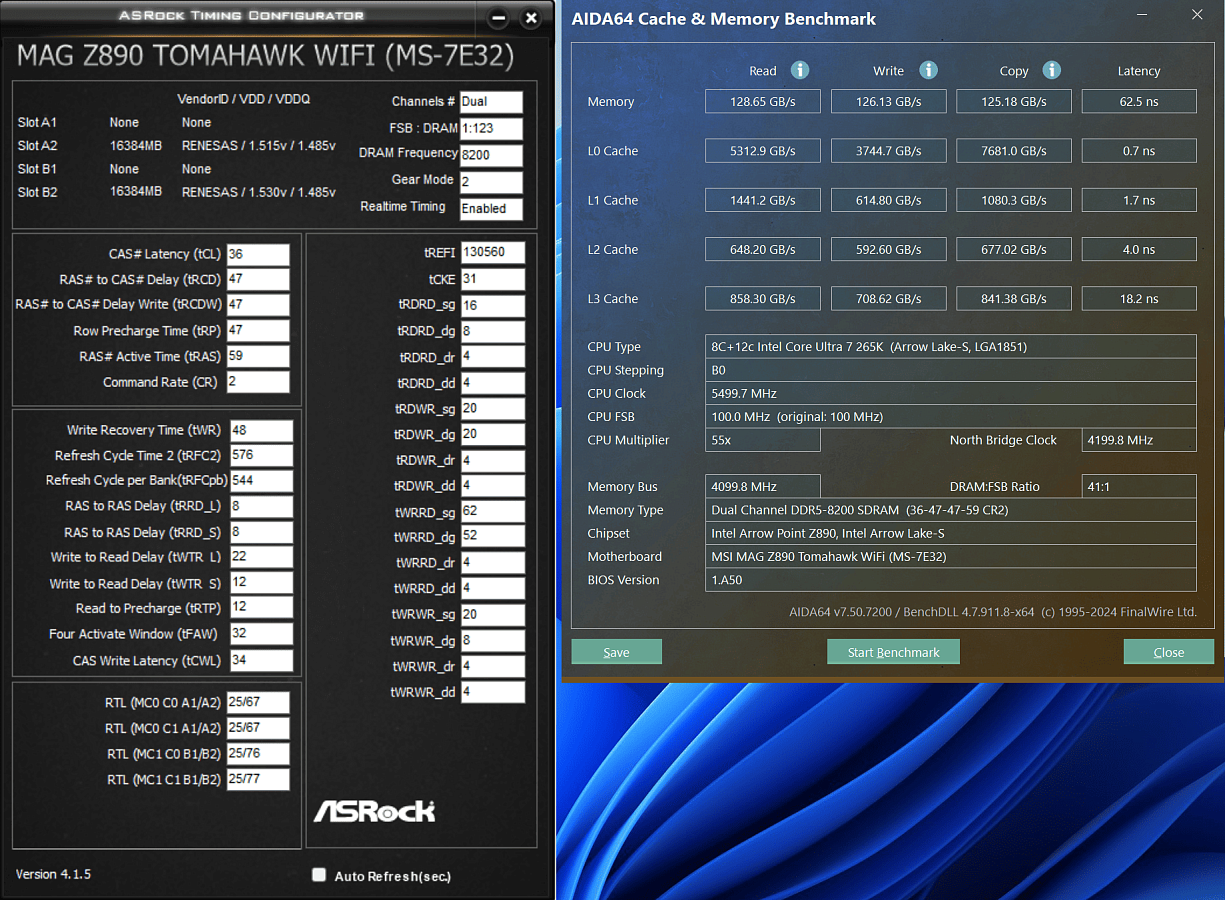Click the Row Precharge Time (tRP) field
Image resolution: width=1225 pixels, height=900 pixels.
coord(258,331)
